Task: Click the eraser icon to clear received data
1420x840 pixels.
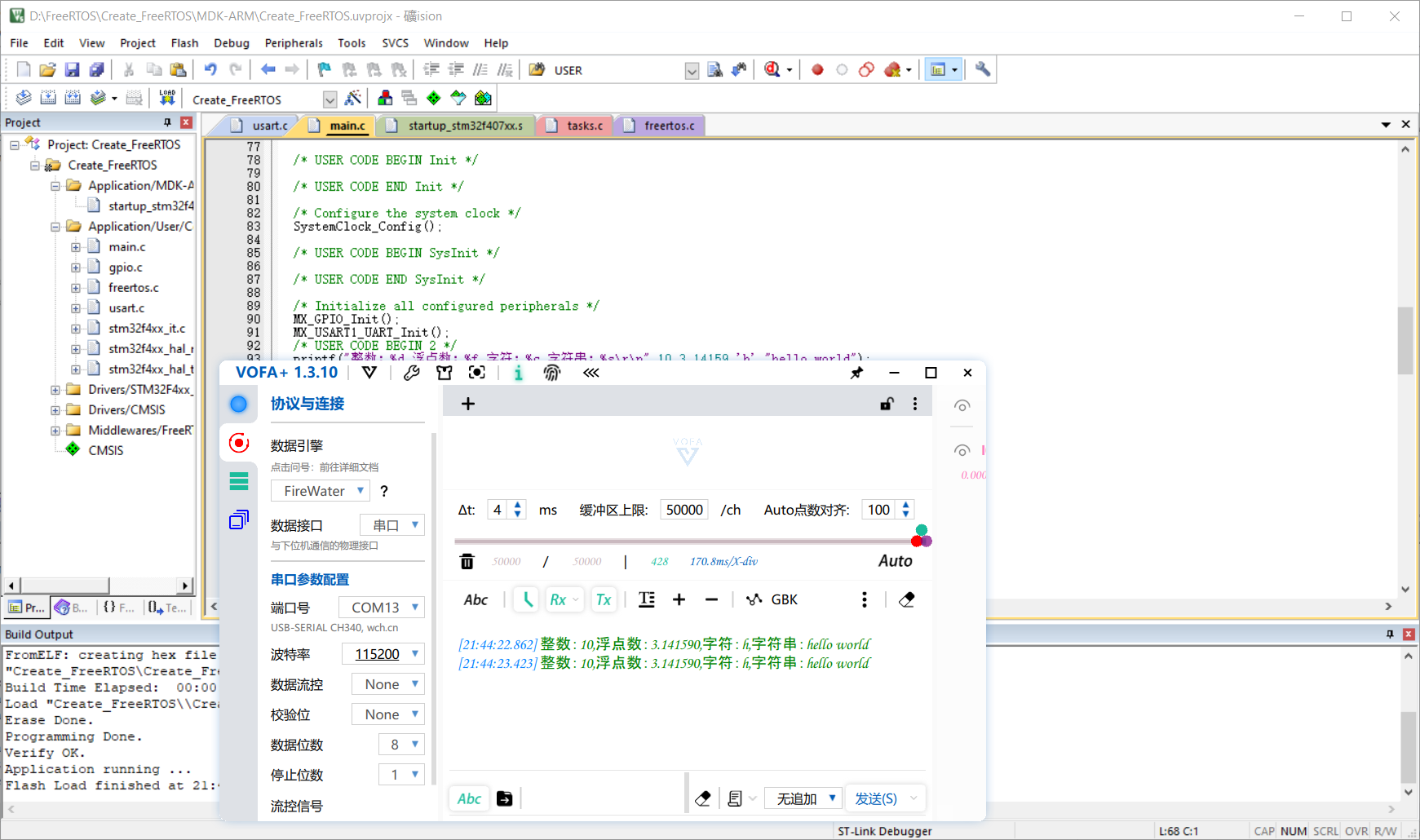Action: 906,599
